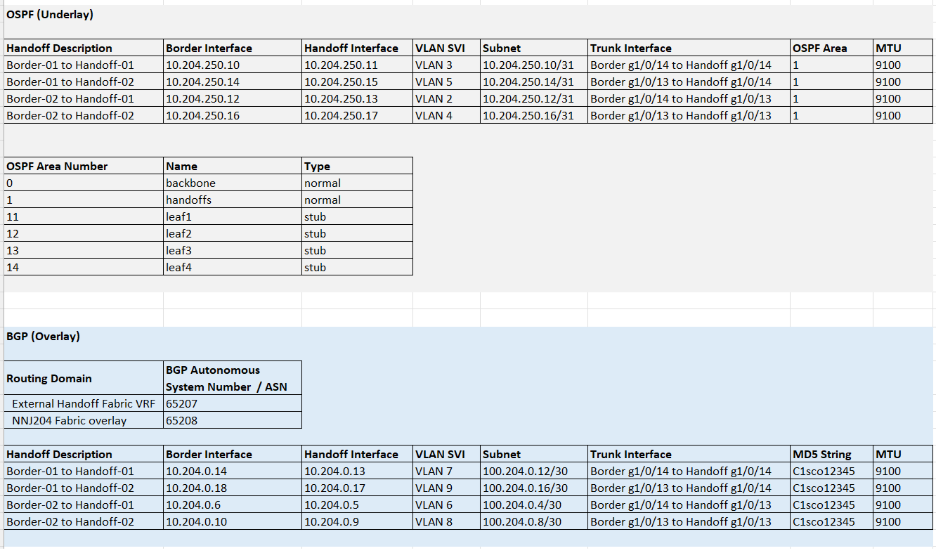Select the 'VLAN 8' cell
The width and height of the screenshot is (936, 549).
click(447, 522)
